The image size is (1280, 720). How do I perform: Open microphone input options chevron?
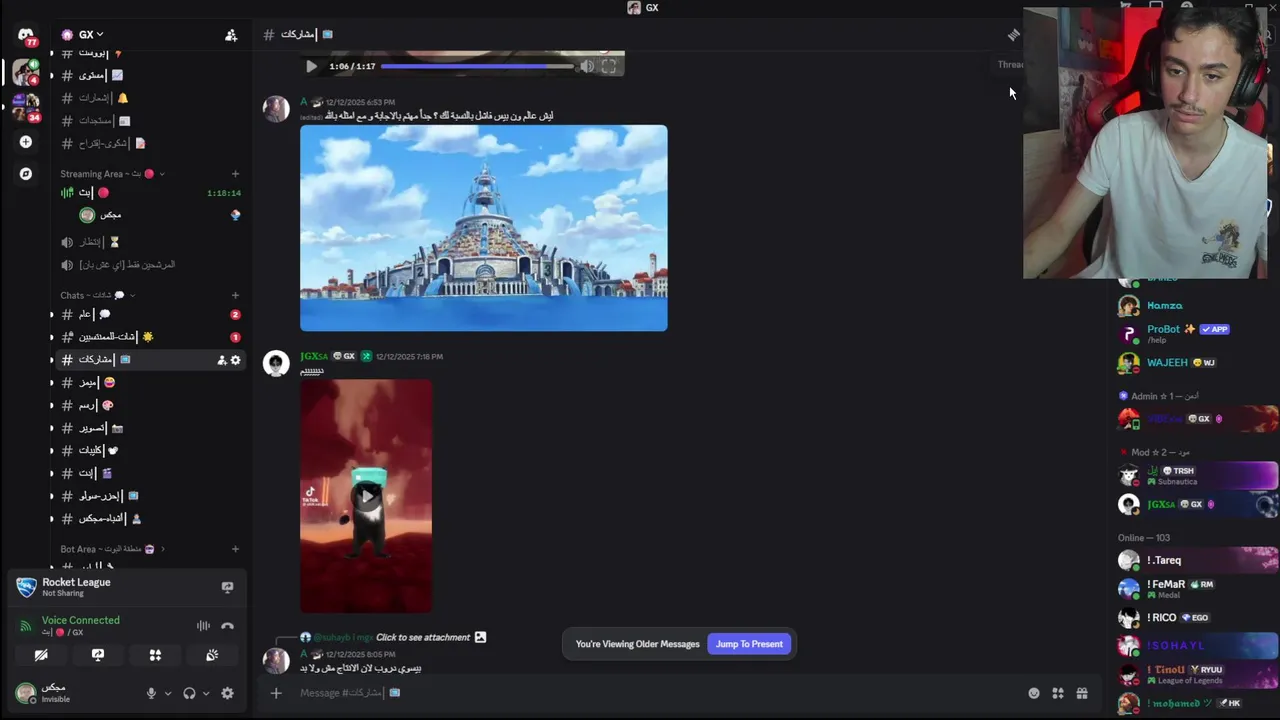click(x=167, y=693)
